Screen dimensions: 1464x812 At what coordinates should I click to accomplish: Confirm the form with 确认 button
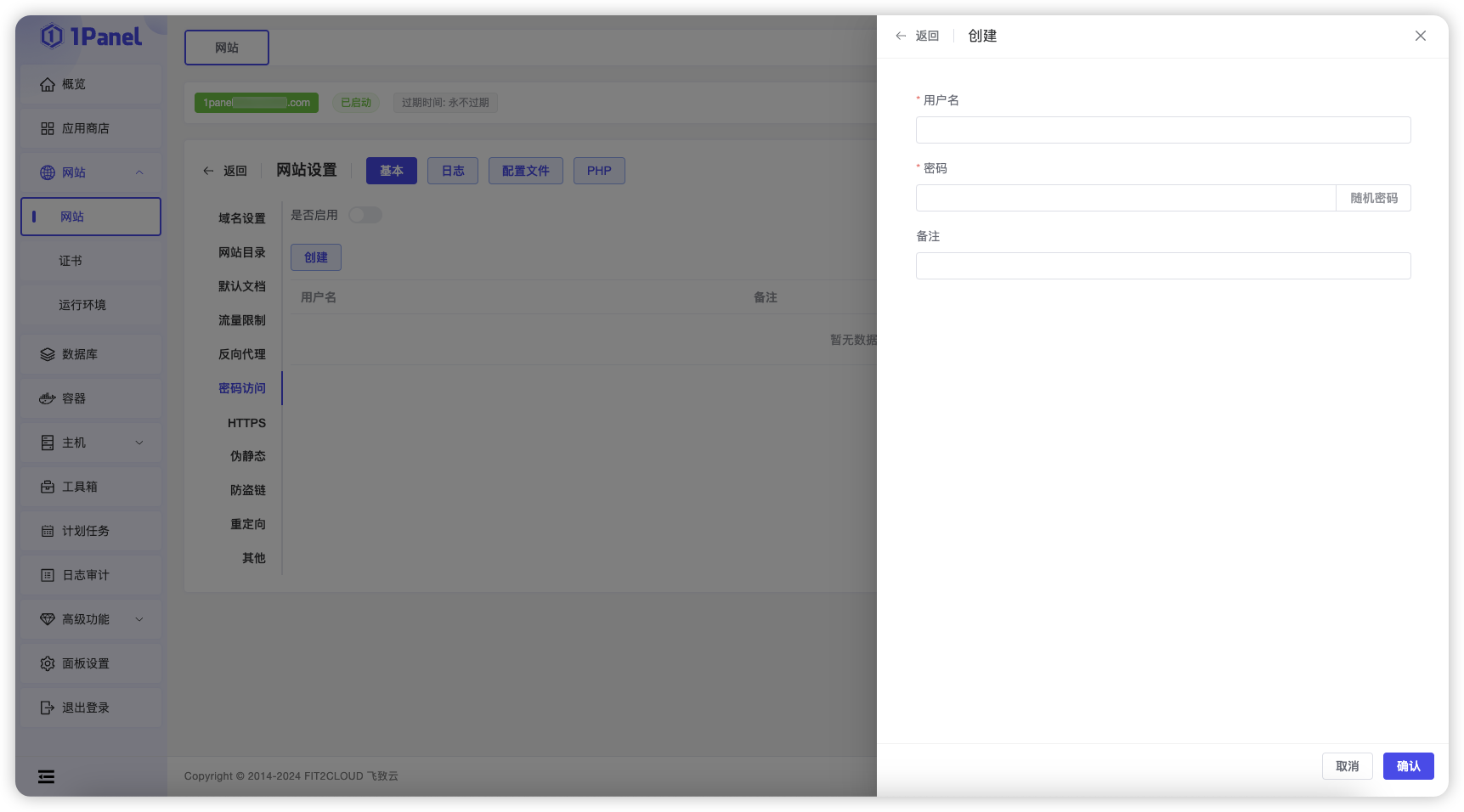[1408, 765]
